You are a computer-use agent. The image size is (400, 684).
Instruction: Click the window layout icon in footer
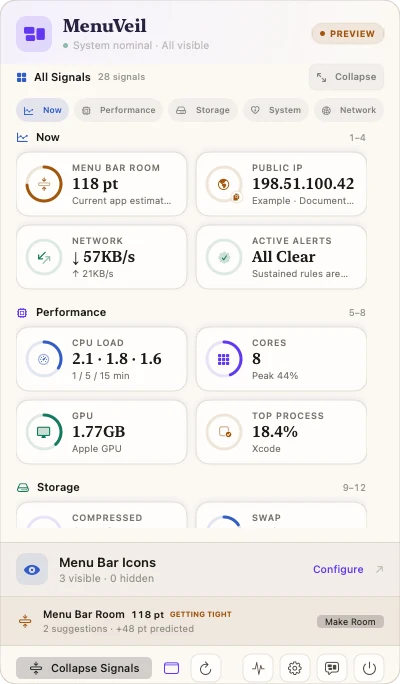171,668
